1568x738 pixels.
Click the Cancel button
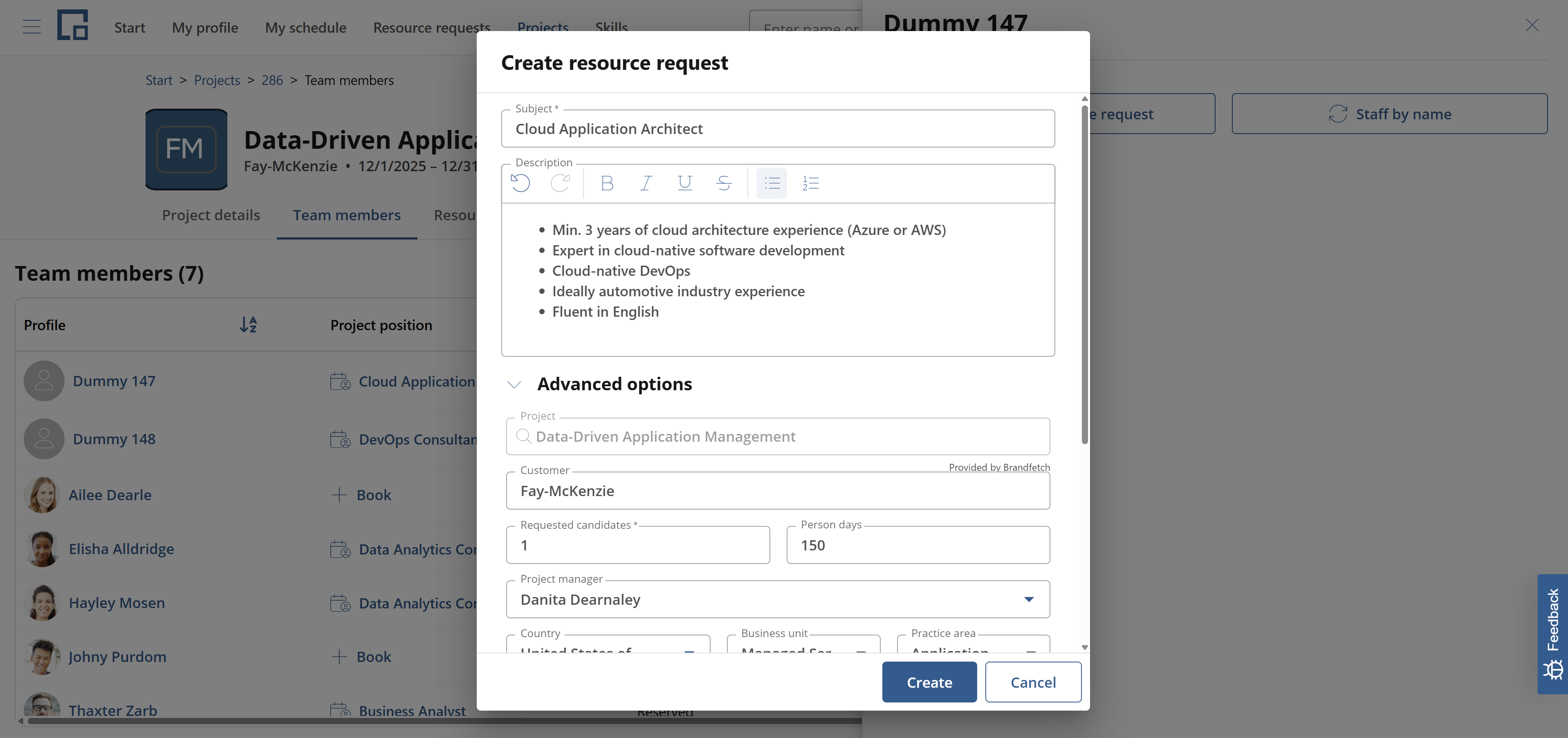(x=1033, y=682)
